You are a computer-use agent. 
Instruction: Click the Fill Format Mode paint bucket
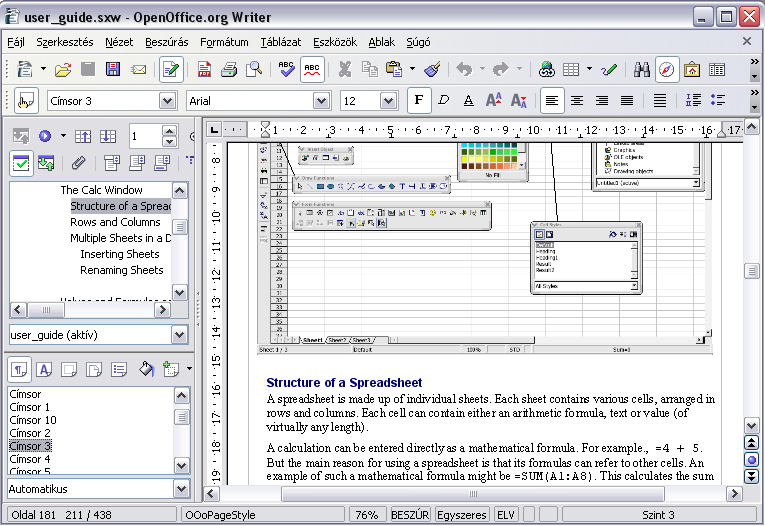pyautogui.click(x=146, y=369)
